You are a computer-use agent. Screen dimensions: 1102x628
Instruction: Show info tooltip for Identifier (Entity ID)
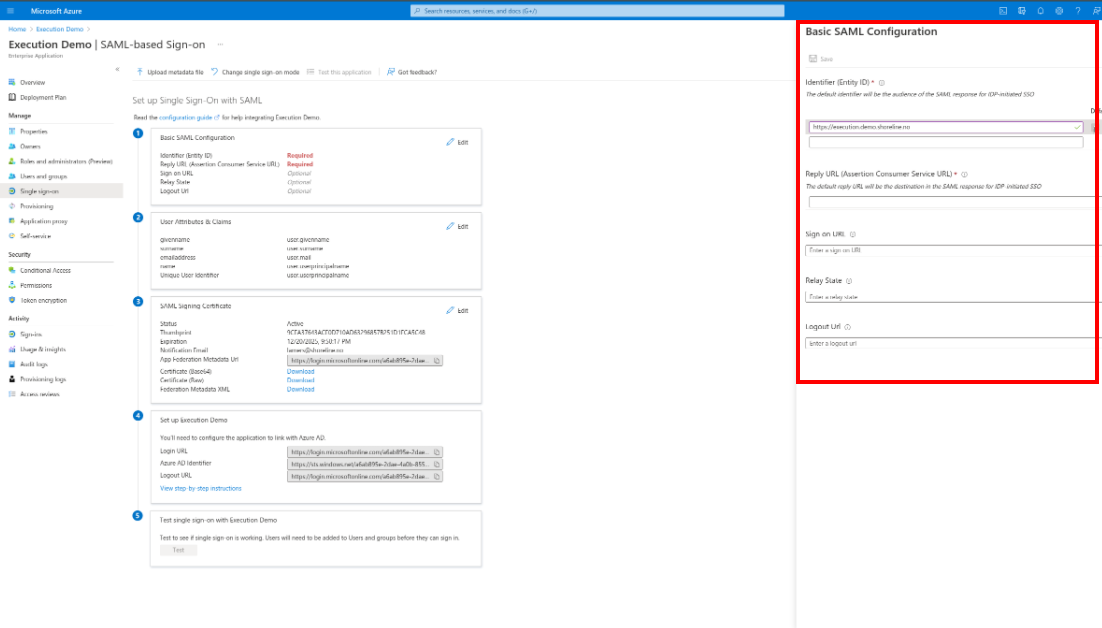pos(882,83)
